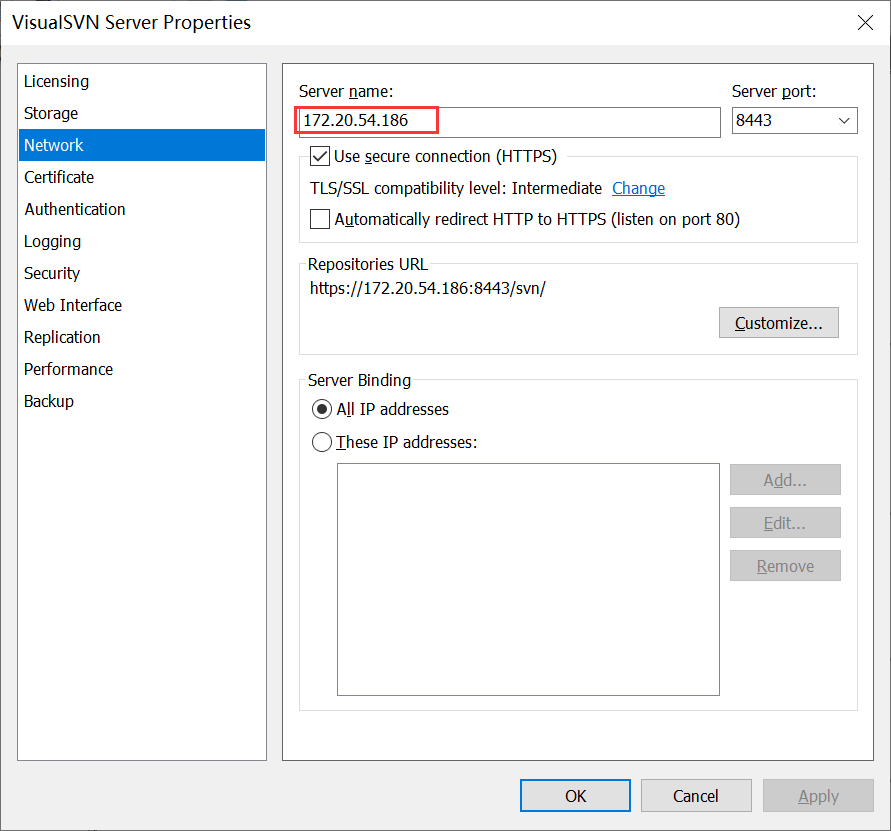Click the Apply button
Viewport: 891px width, 831px height.
click(818, 796)
